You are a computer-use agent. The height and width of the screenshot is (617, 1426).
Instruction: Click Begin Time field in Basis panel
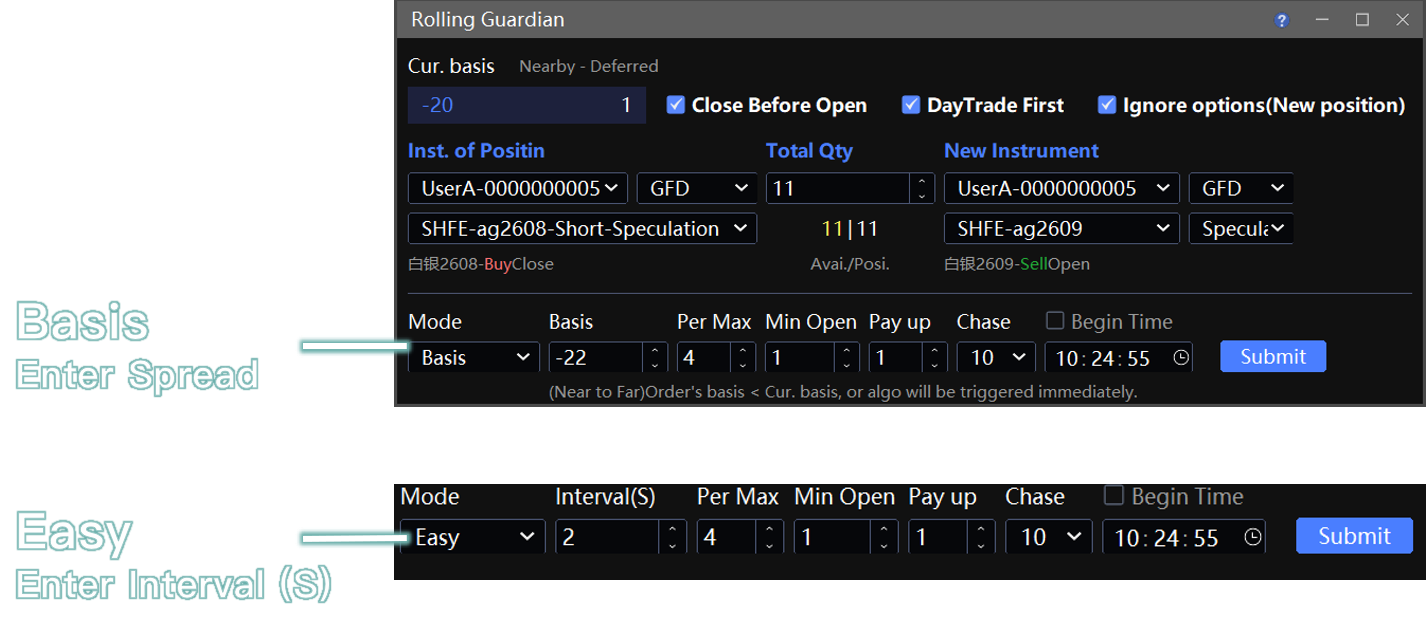pyautogui.click(x=1119, y=357)
